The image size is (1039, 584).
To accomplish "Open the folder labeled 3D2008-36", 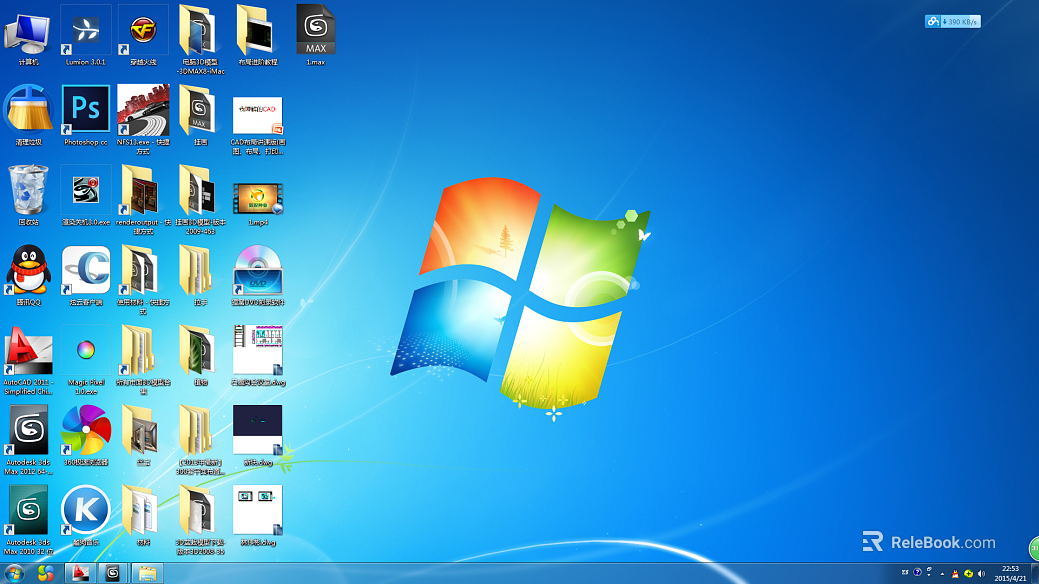I will [200, 520].
